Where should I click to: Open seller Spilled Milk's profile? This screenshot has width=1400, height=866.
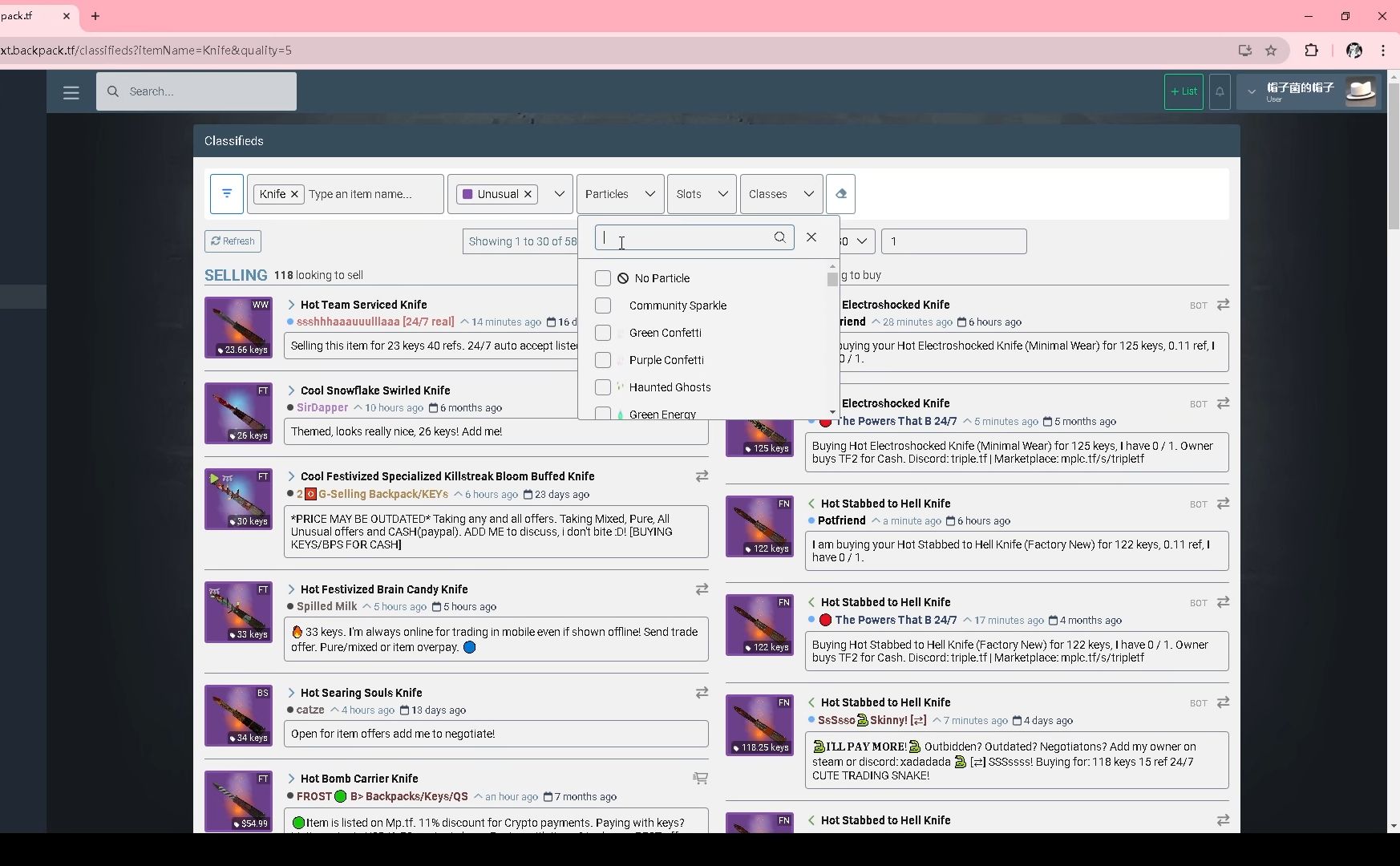[x=326, y=607]
